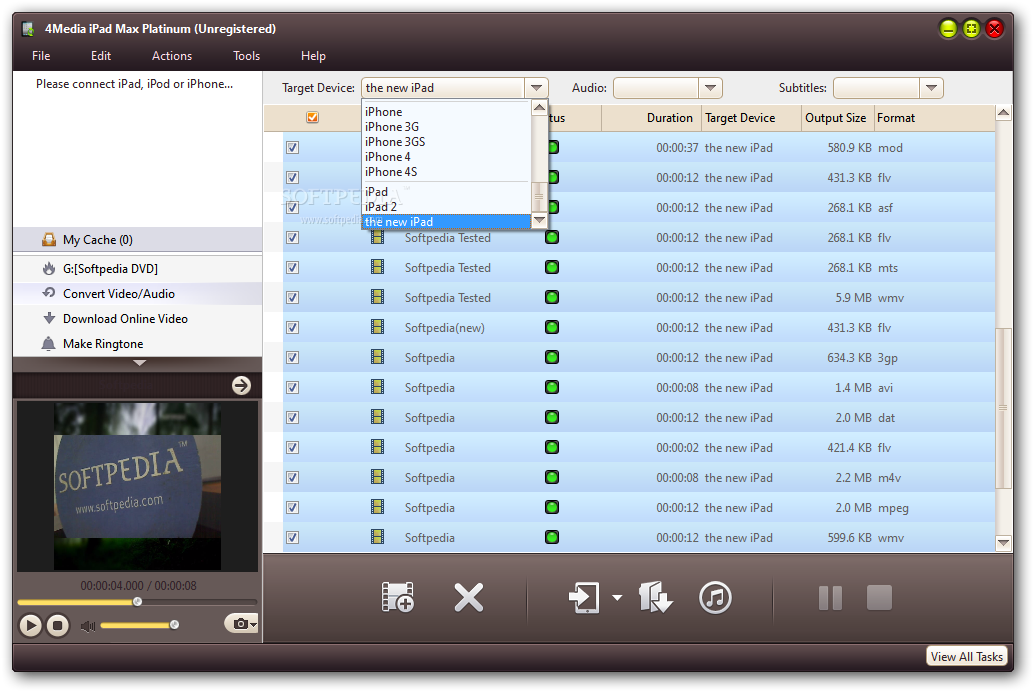
Task: Play the preview video
Action: pos(30,625)
